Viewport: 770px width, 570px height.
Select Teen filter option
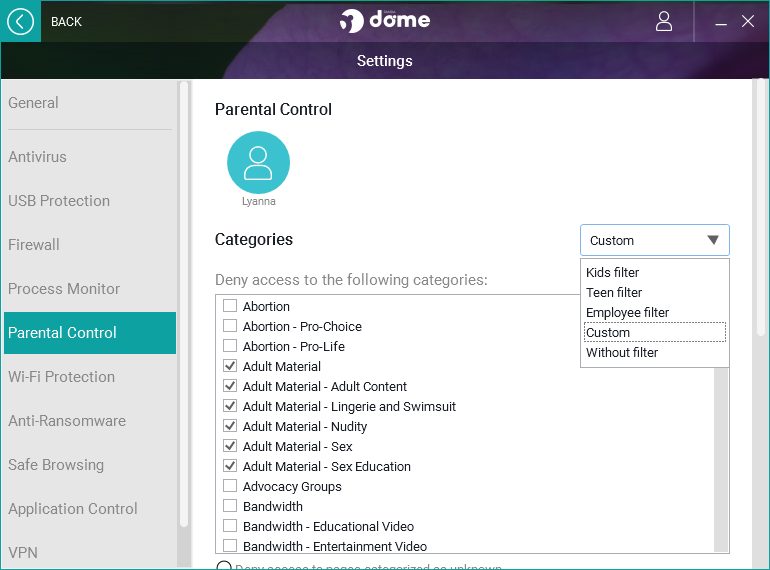click(614, 293)
